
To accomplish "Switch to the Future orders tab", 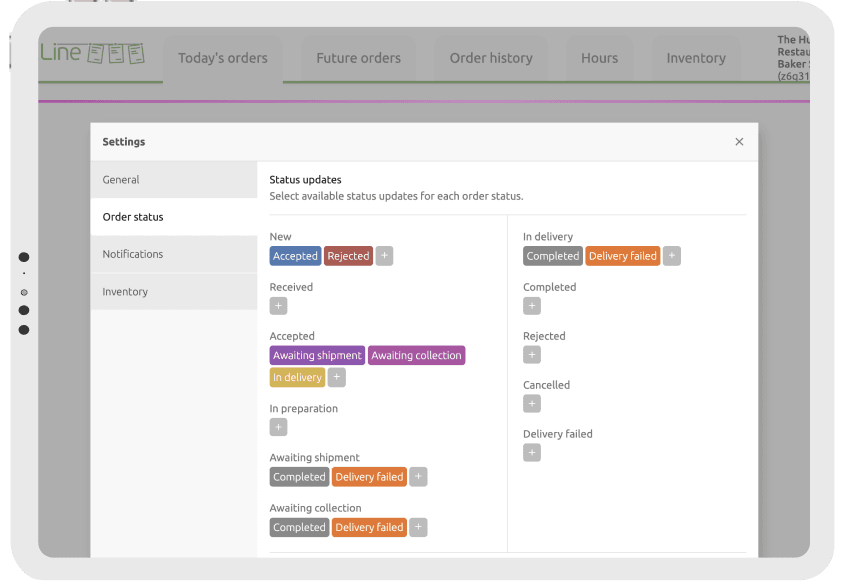I will tap(358, 58).
